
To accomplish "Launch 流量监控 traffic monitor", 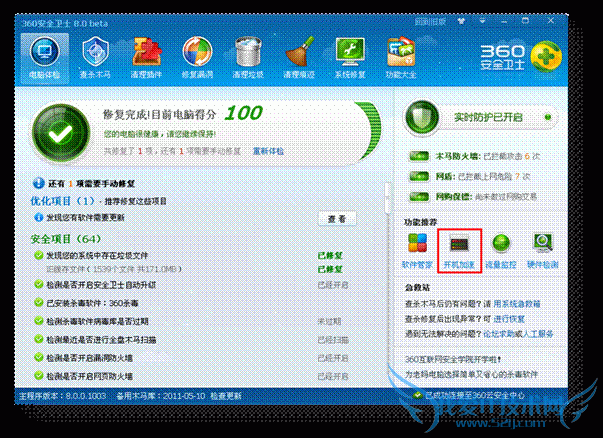I will (501, 251).
